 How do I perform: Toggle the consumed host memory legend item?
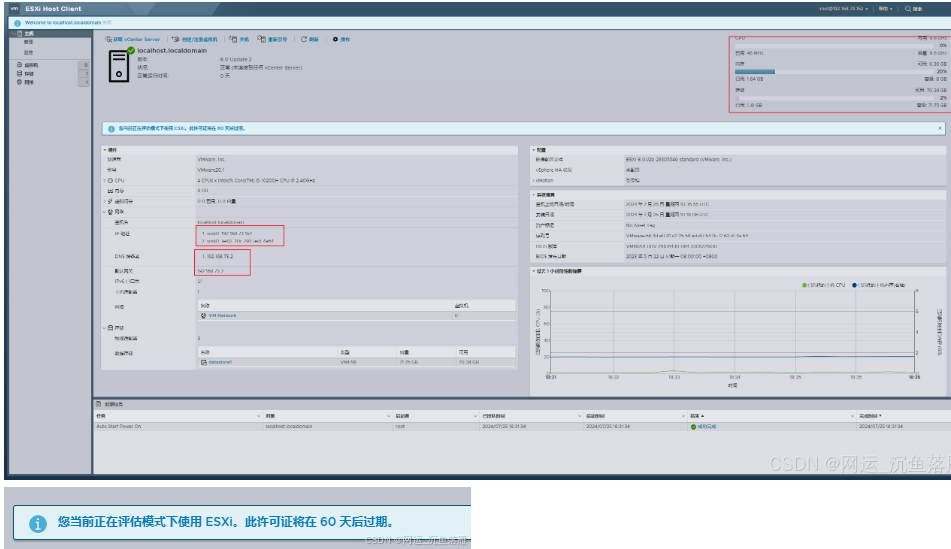coord(878,285)
